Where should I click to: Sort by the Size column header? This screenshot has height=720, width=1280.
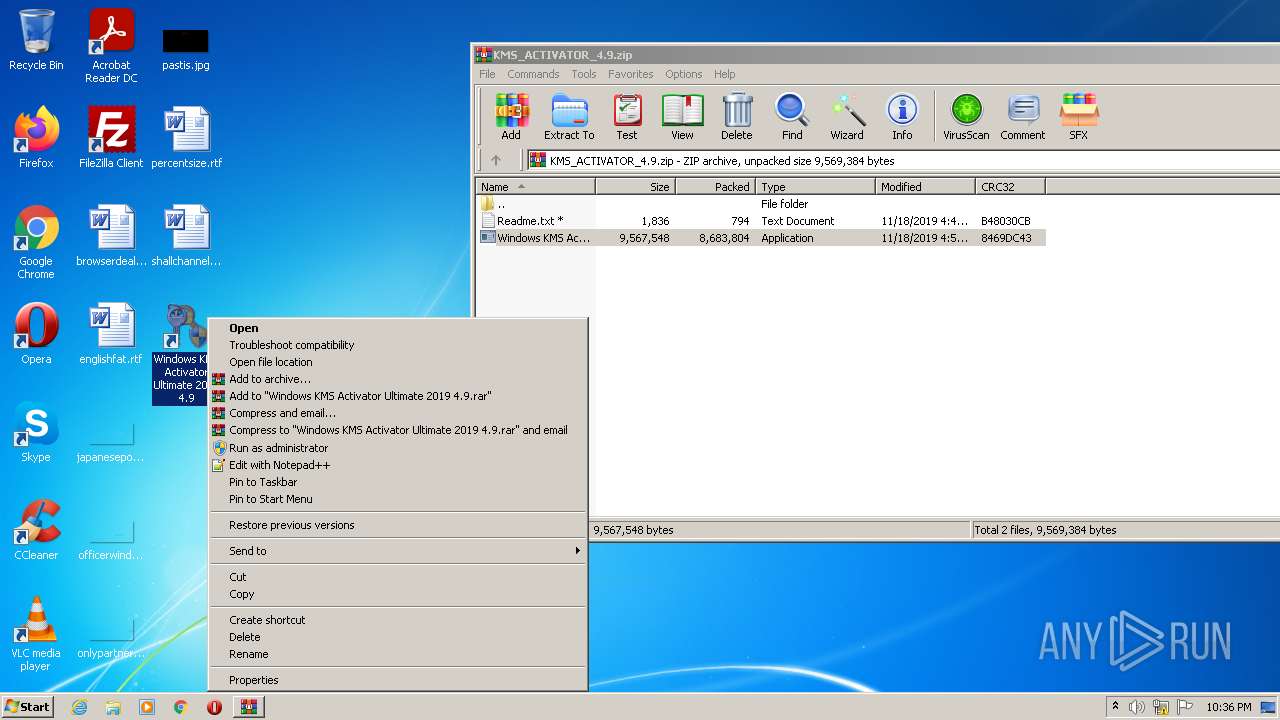click(x=636, y=187)
